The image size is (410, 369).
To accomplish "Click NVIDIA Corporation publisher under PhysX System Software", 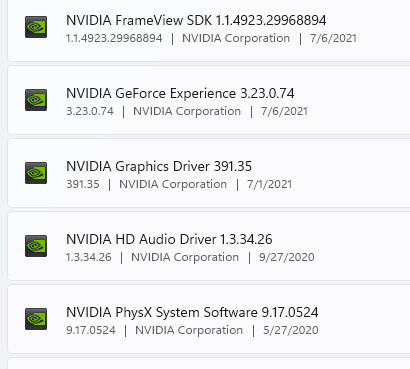I will tap(189, 330).
